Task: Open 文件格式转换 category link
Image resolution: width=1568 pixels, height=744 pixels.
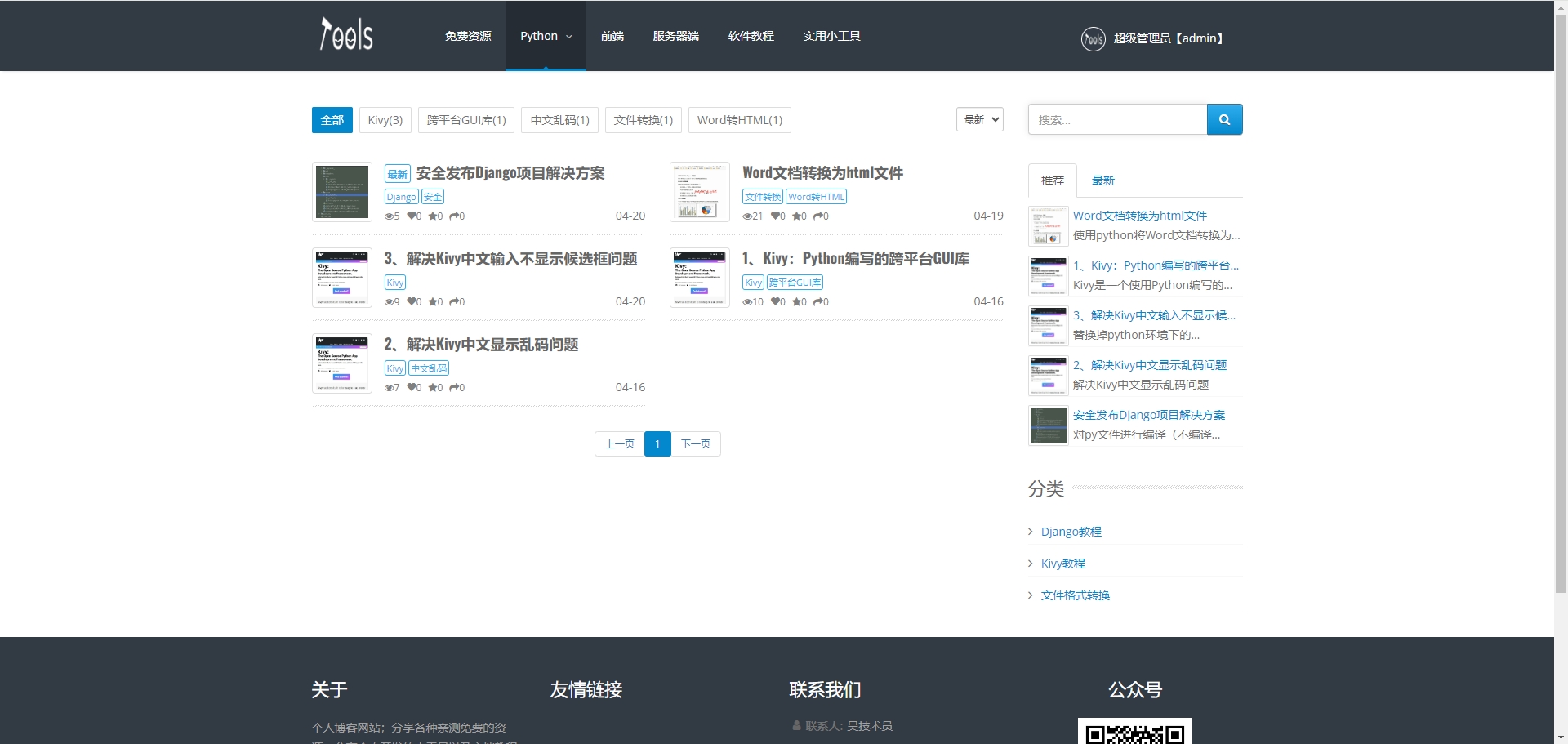Action: click(x=1076, y=595)
